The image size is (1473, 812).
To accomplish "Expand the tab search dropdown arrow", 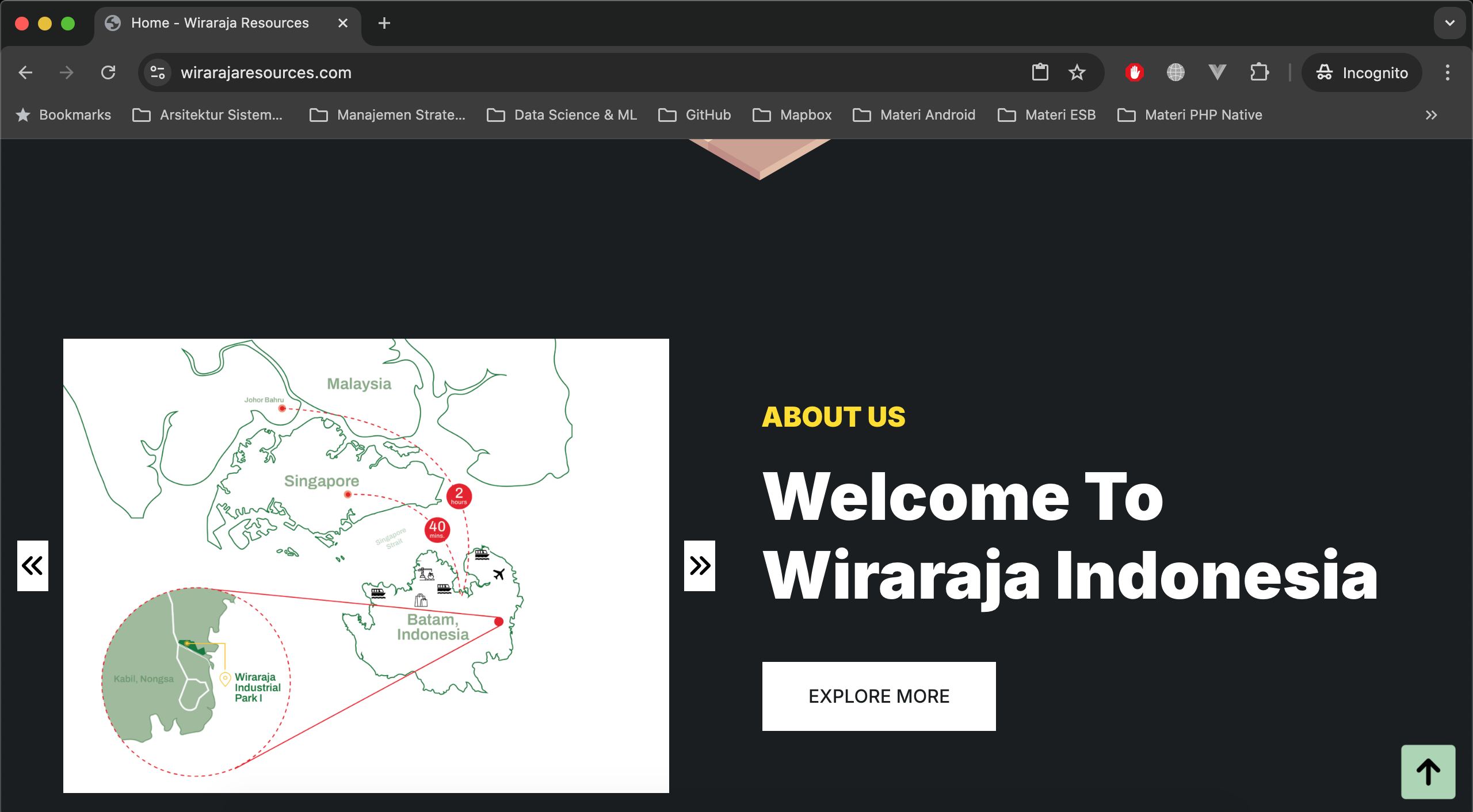I will coord(1449,23).
